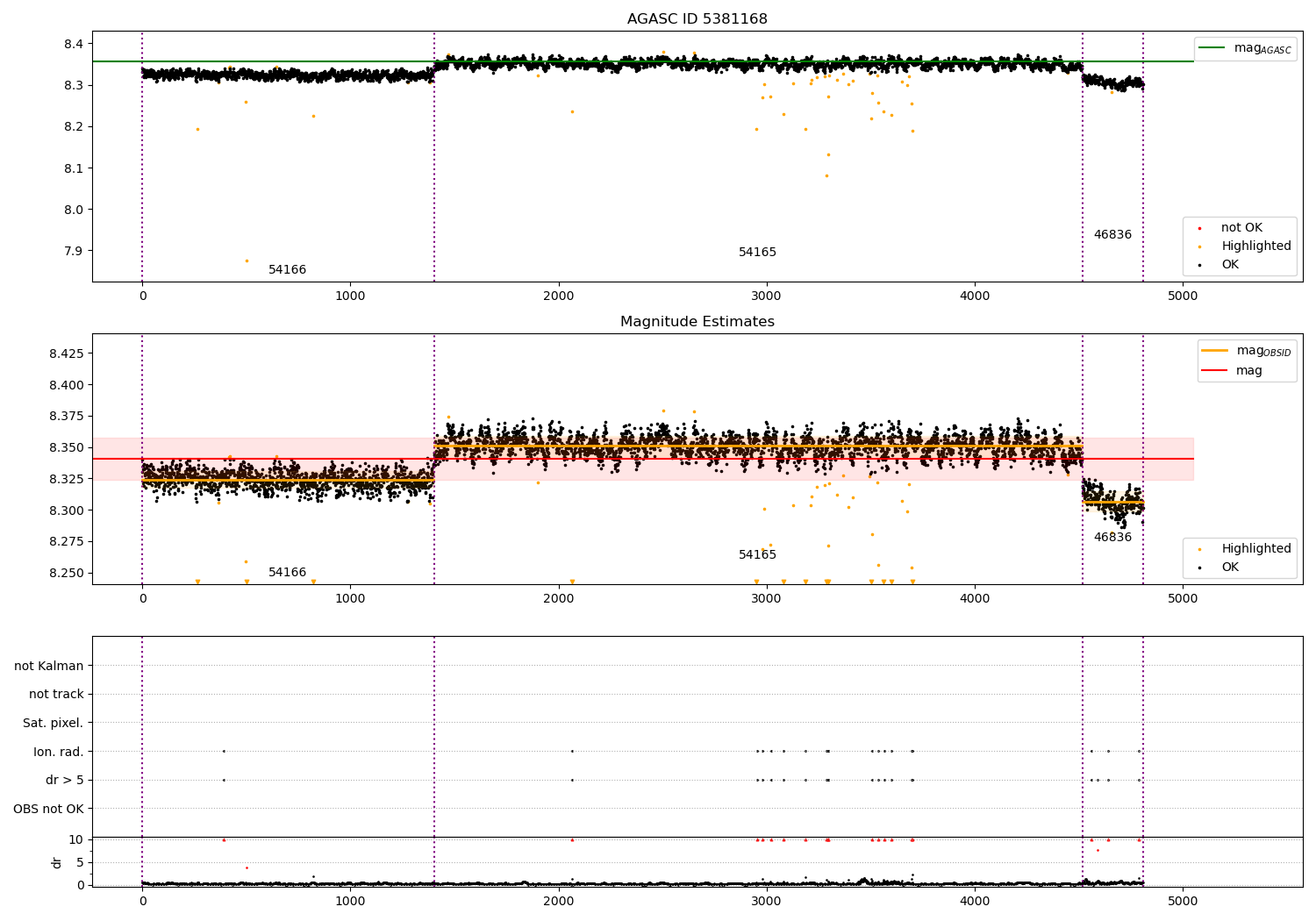Select 'not OK' legend entry in top plot

1241,227
